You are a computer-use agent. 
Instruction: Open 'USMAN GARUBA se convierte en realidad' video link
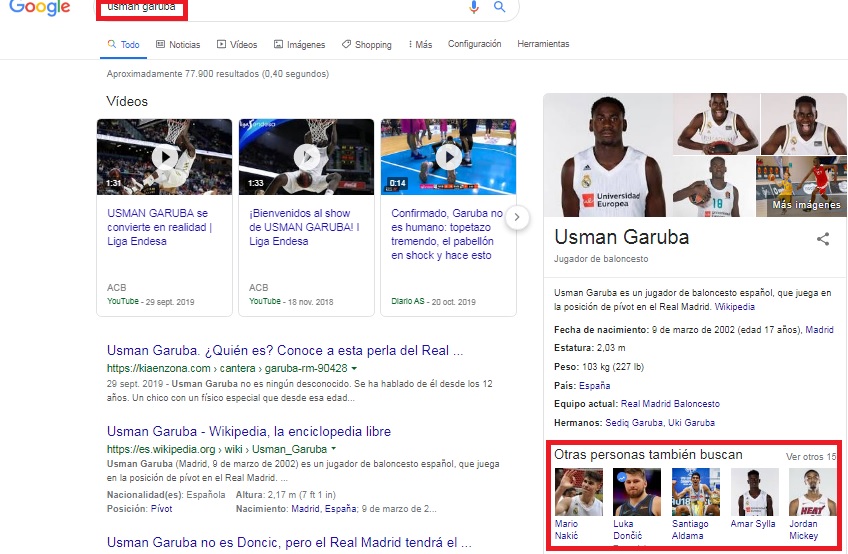tap(160, 227)
